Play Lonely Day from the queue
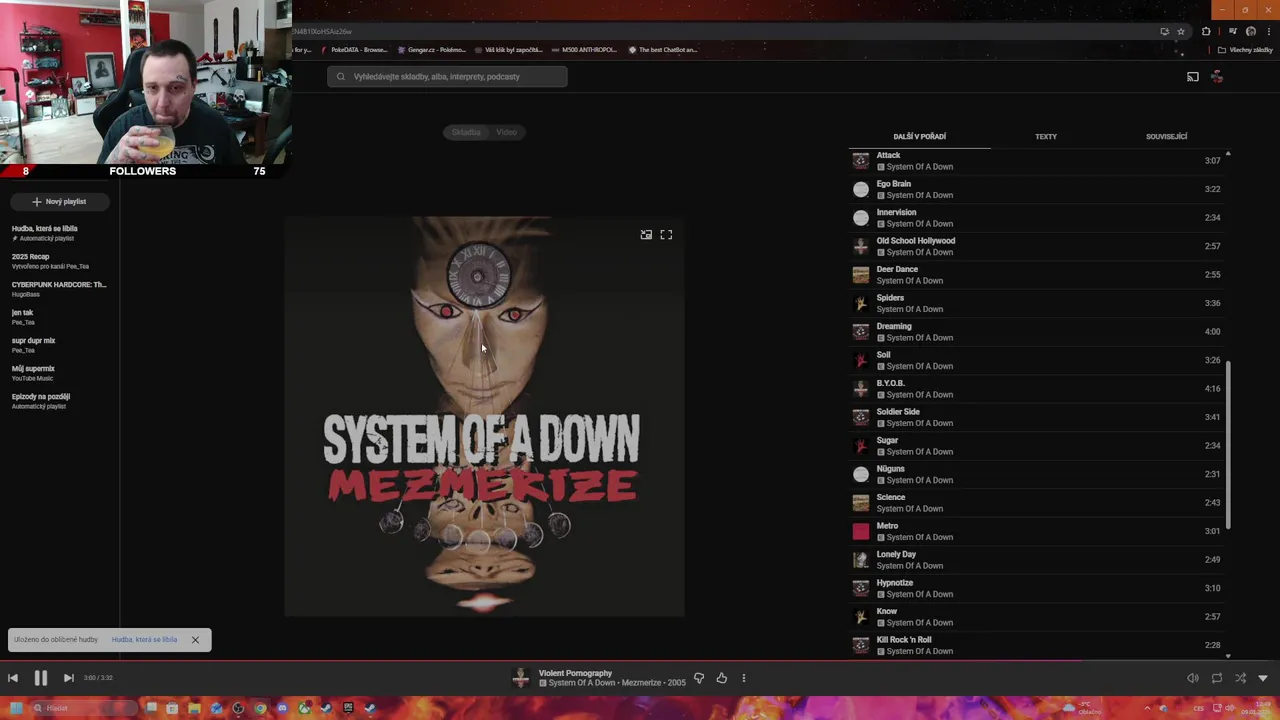The width and height of the screenshot is (1280, 720). (1038, 560)
